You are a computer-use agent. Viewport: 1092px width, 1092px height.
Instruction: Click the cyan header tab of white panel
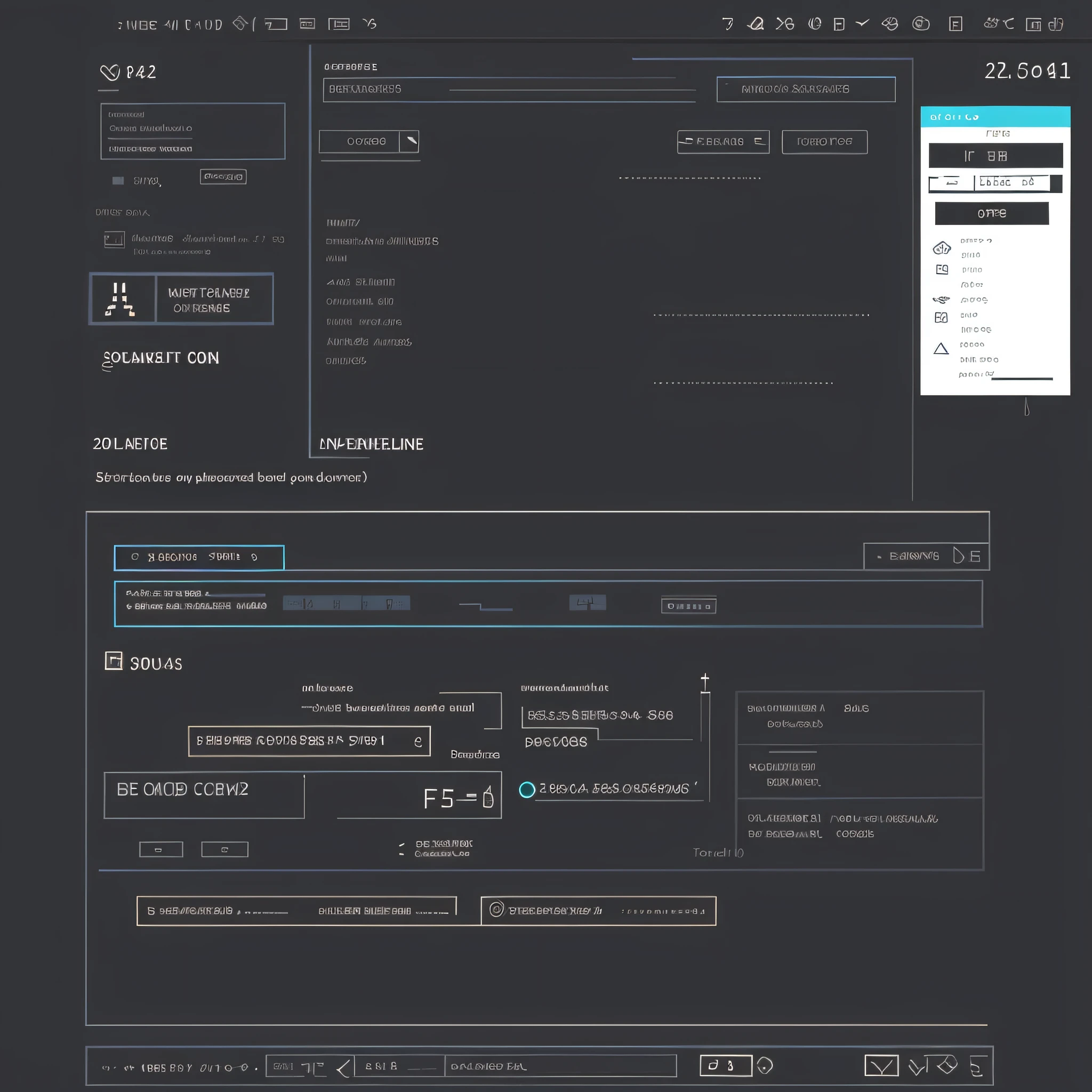pyautogui.click(x=995, y=117)
